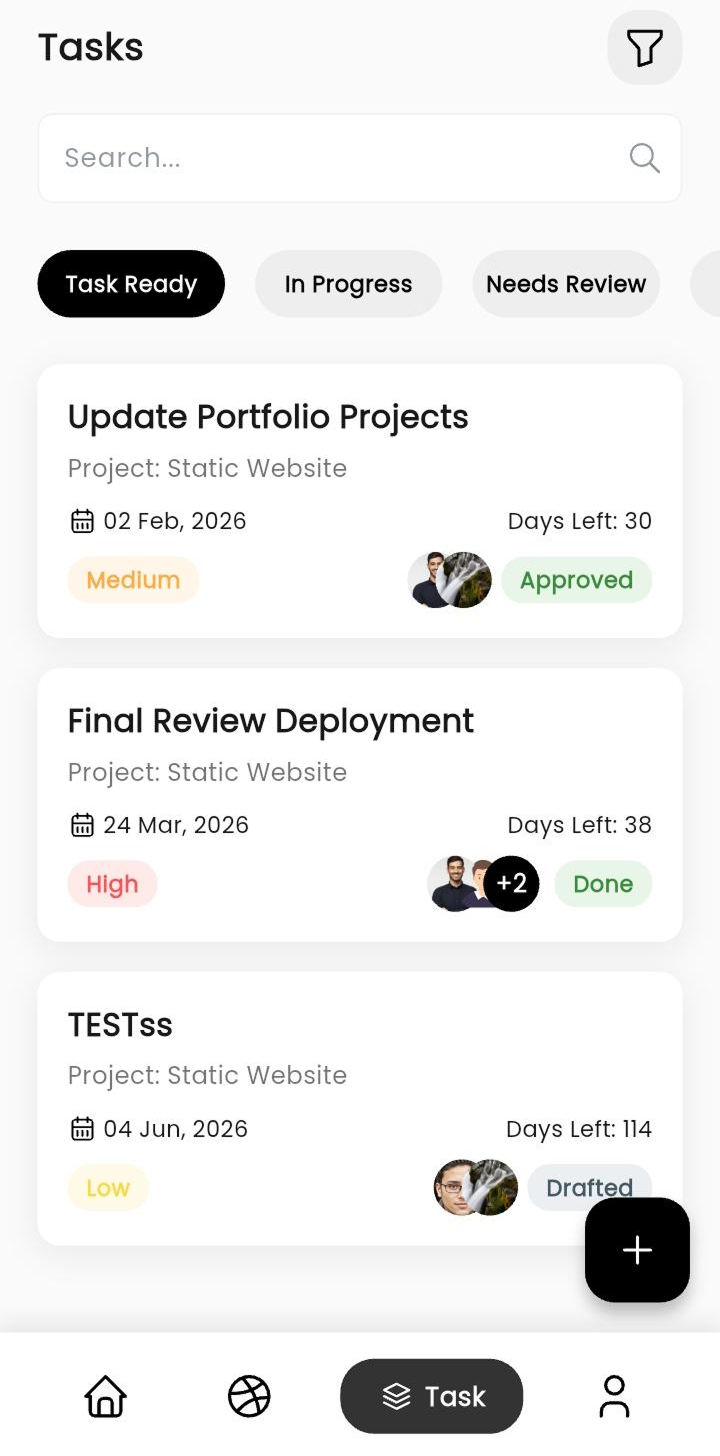
Task: Switch to the In Progress chip
Action: click(348, 284)
